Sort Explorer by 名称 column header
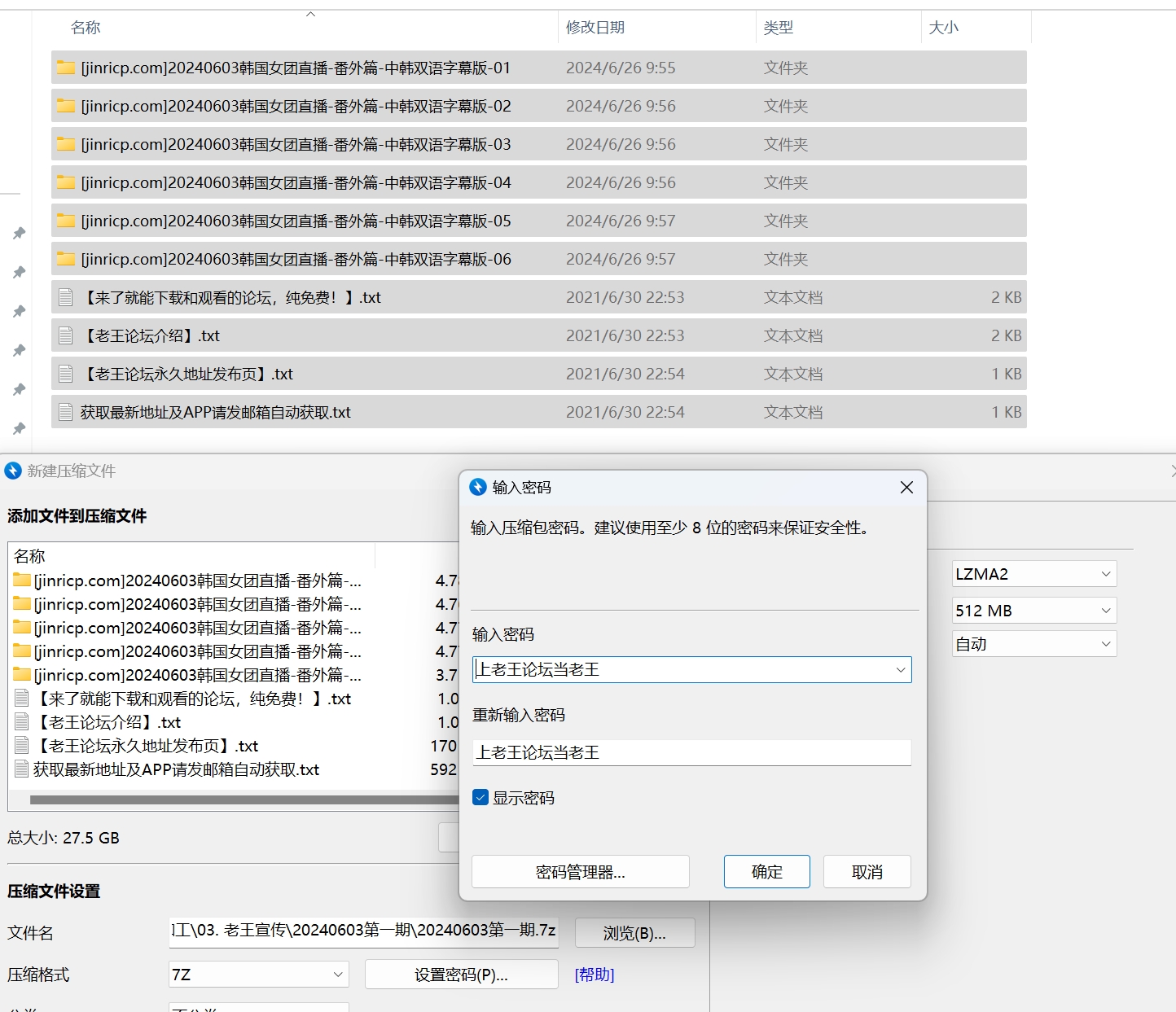The height and width of the screenshot is (1012, 1176). (86, 28)
